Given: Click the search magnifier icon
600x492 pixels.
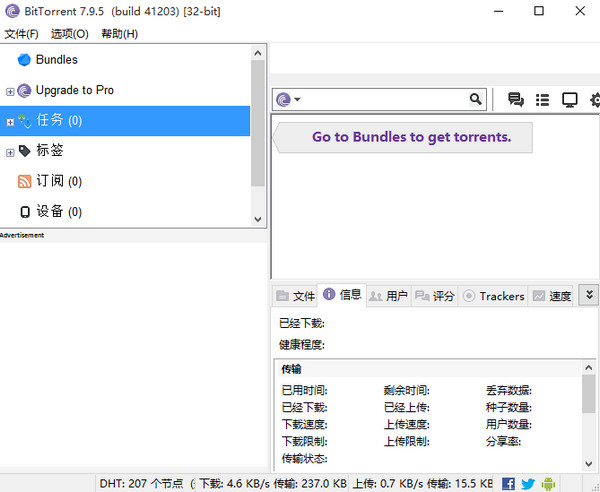Looking at the screenshot, I should (476, 100).
